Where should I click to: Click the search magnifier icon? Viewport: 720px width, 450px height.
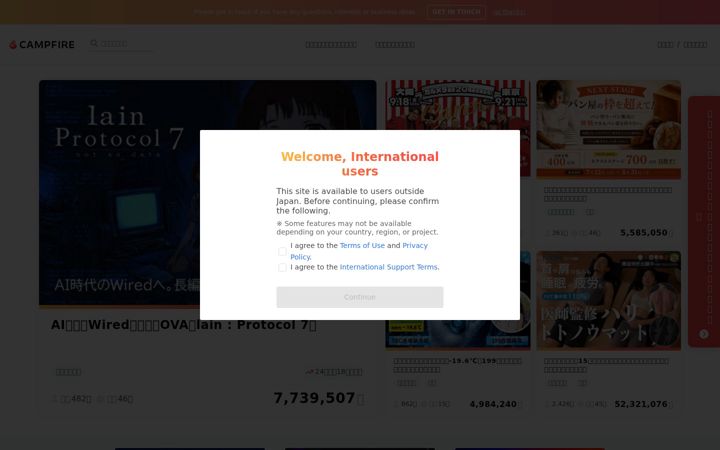pyautogui.click(x=94, y=43)
